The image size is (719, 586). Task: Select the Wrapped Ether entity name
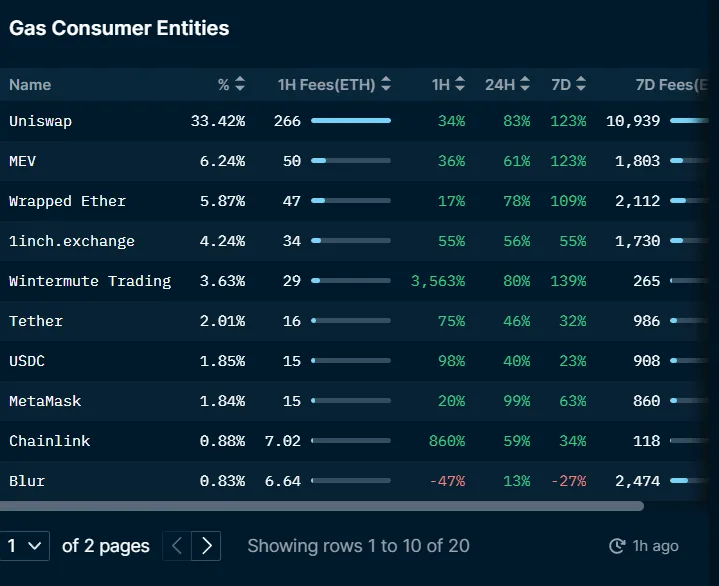coord(67,201)
